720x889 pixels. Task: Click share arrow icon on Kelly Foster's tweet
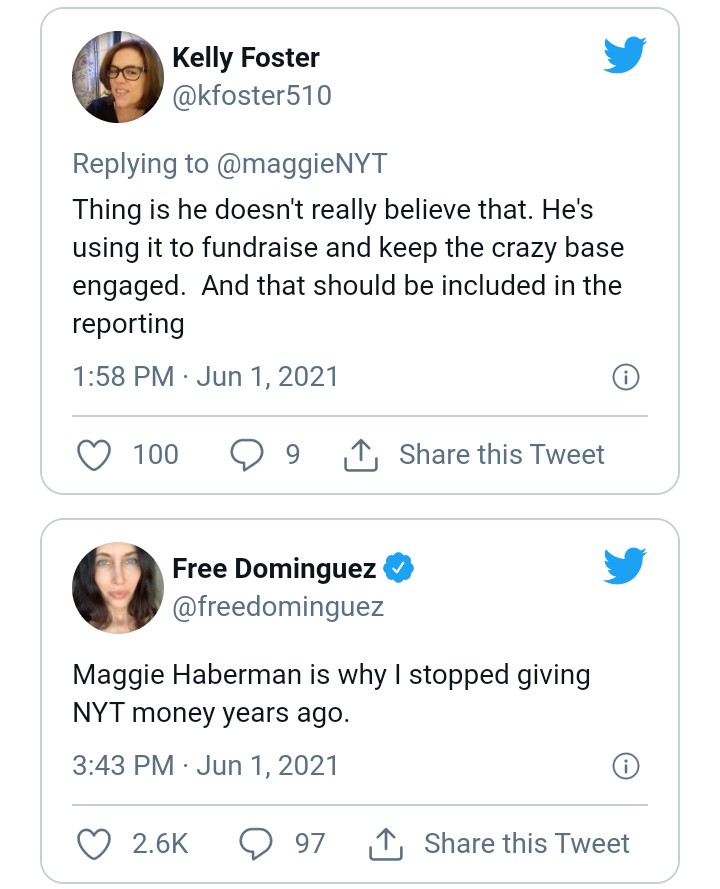pyautogui.click(x=360, y=456)
